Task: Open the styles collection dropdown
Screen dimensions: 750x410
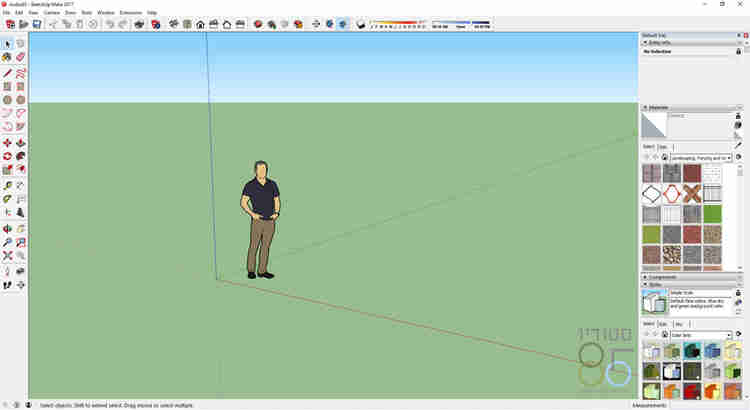Action: click(x=701, y=334)
